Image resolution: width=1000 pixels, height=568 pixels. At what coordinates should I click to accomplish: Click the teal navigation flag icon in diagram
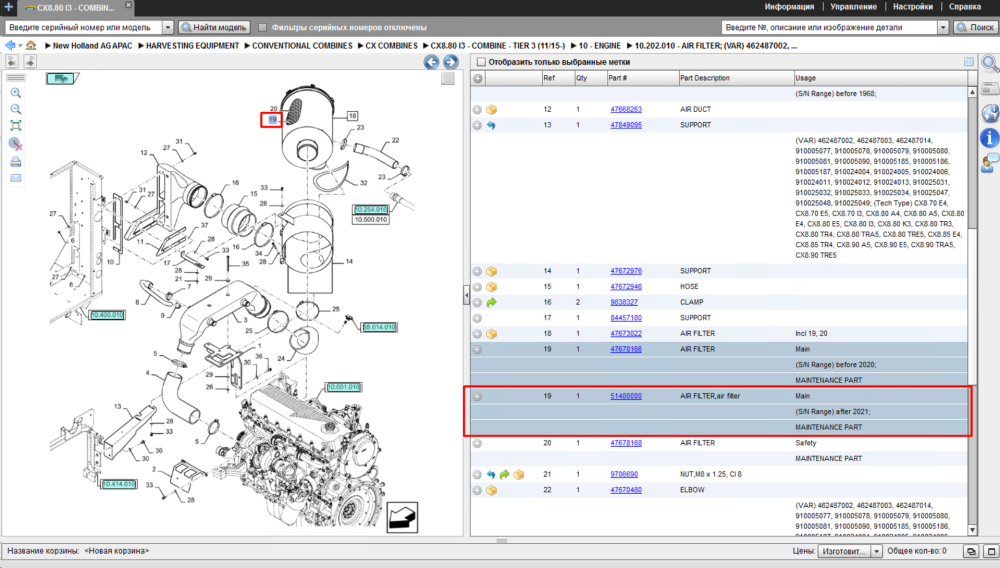[61, 78]
